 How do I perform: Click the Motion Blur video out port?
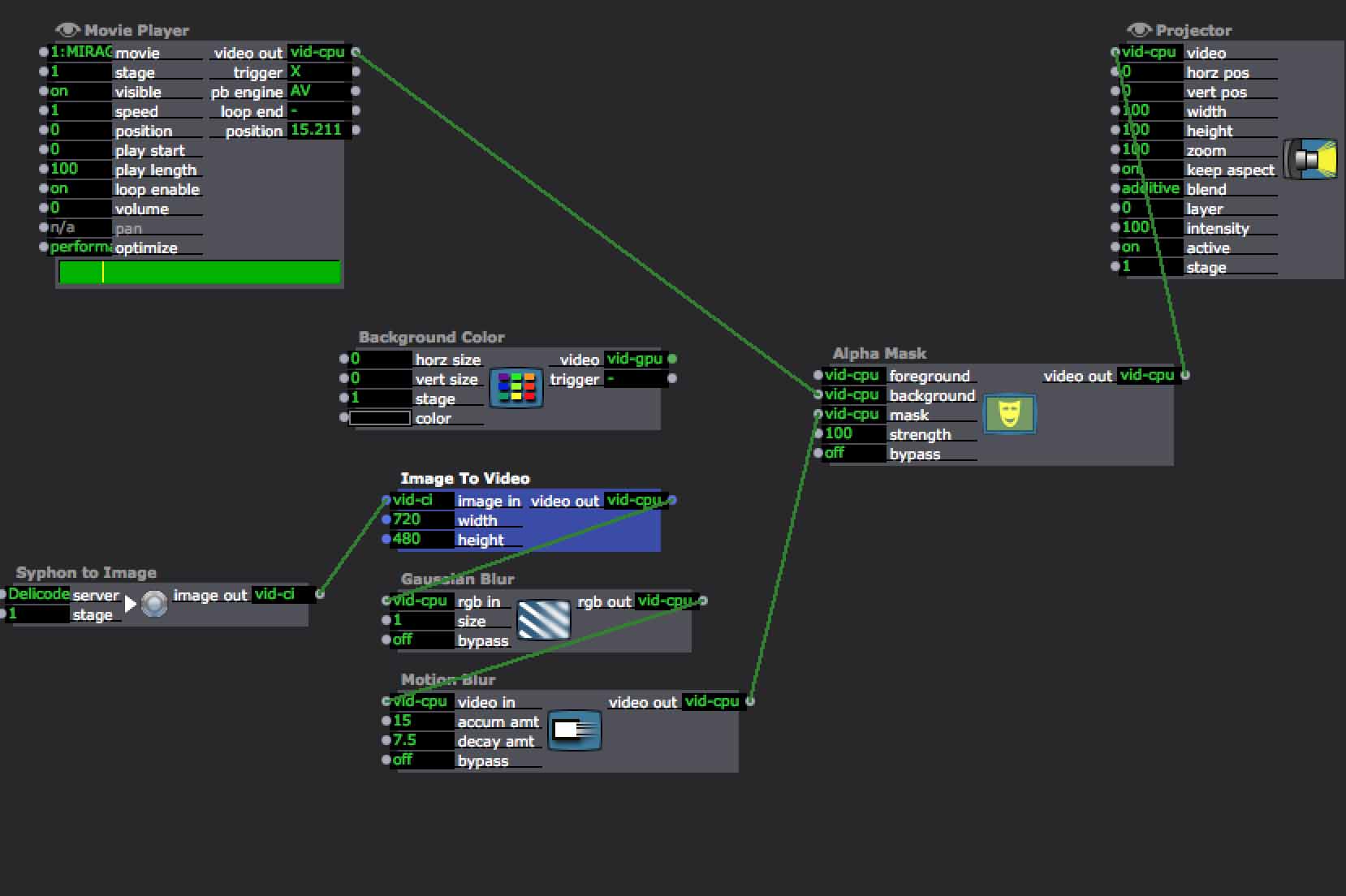tap(750, 701)
